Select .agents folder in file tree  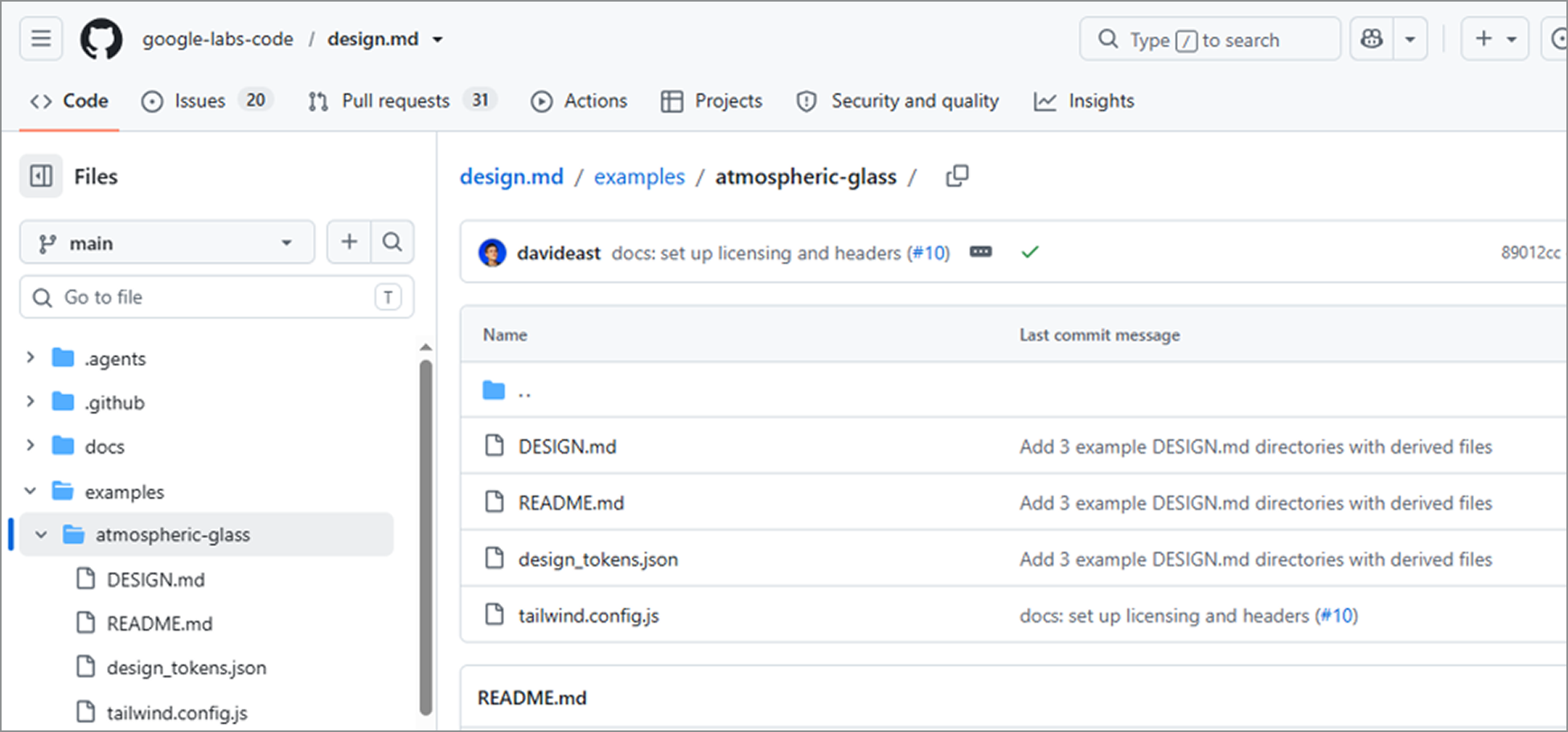click(x=115, y=358)
